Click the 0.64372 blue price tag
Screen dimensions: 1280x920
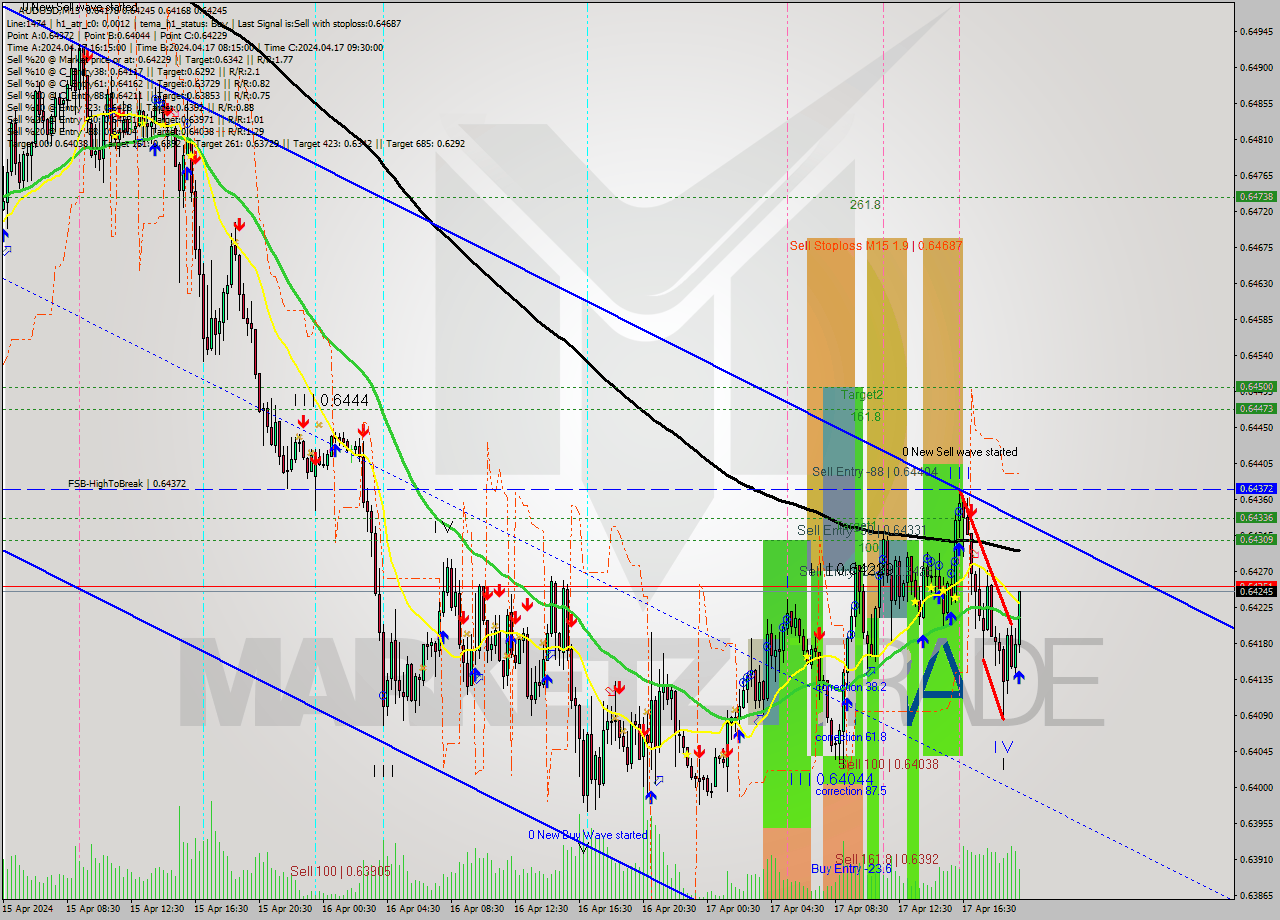coord(1256,489)
